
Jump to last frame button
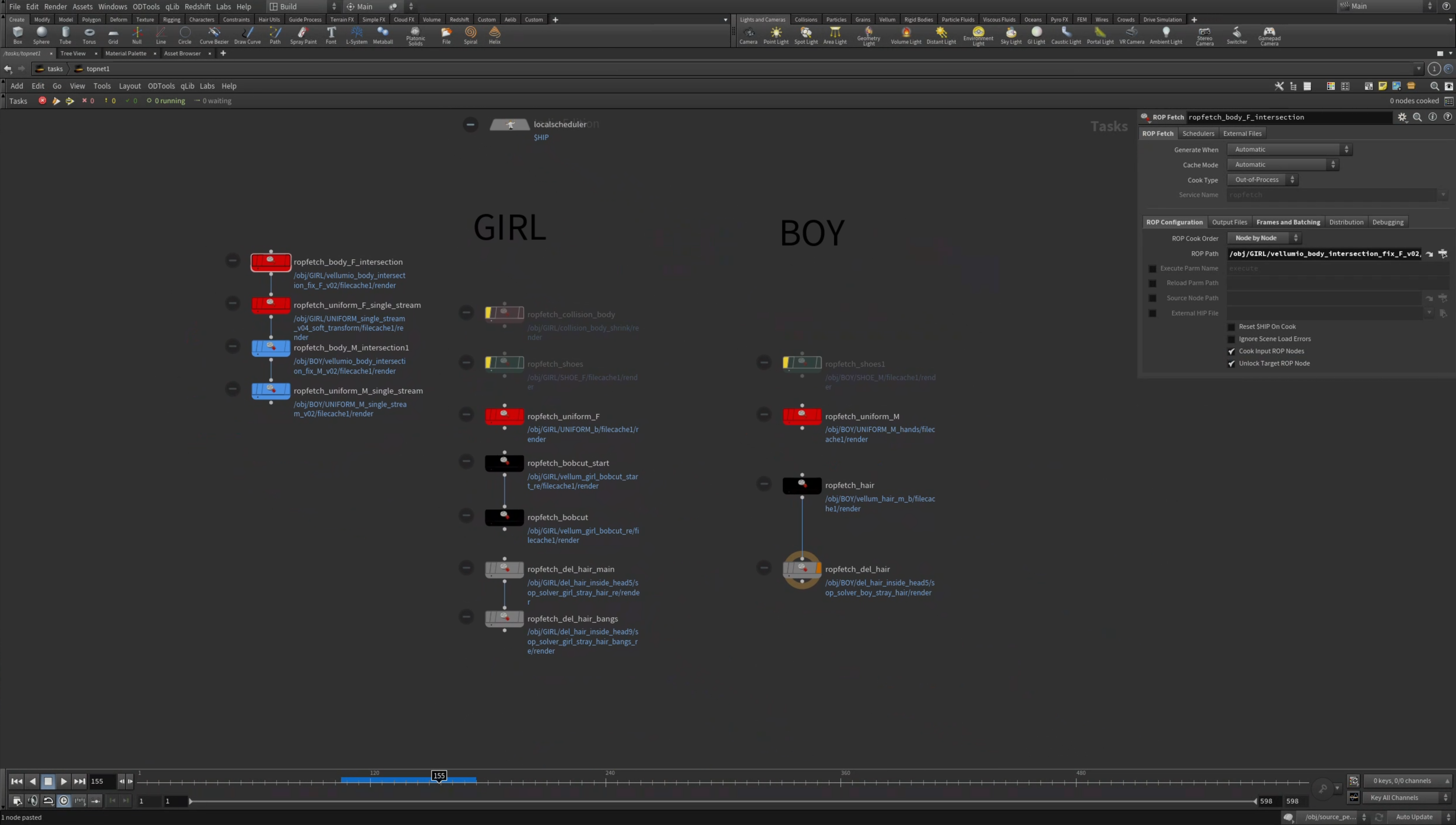[79, 781]
